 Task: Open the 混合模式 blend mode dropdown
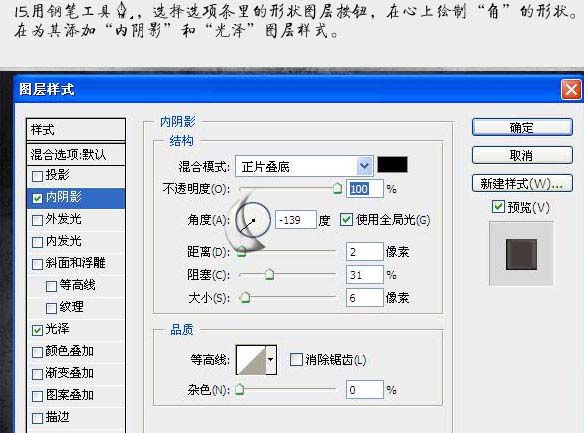pos(304,166)
